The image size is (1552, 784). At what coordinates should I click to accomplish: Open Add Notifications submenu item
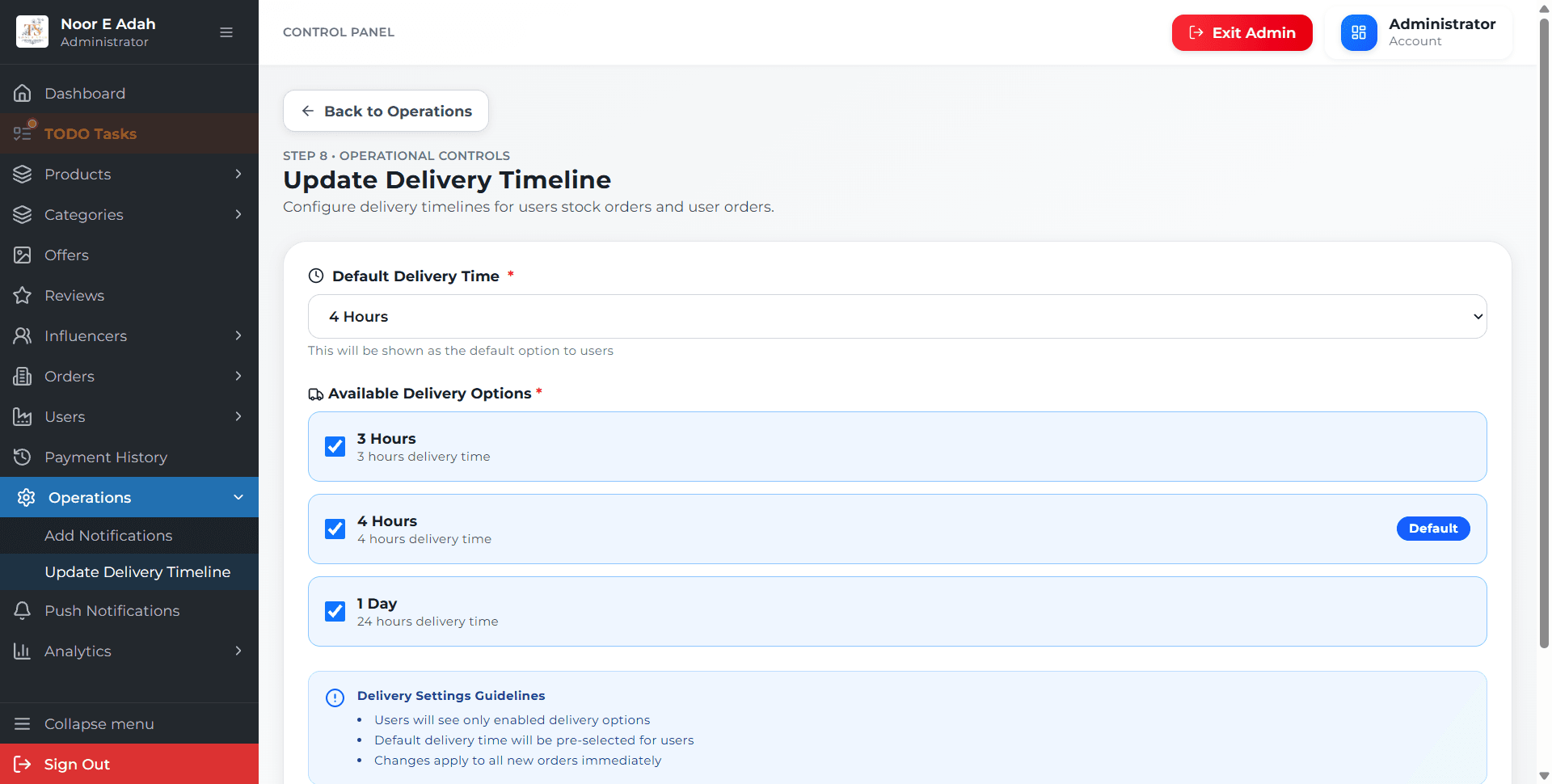[x=129, y=535]
